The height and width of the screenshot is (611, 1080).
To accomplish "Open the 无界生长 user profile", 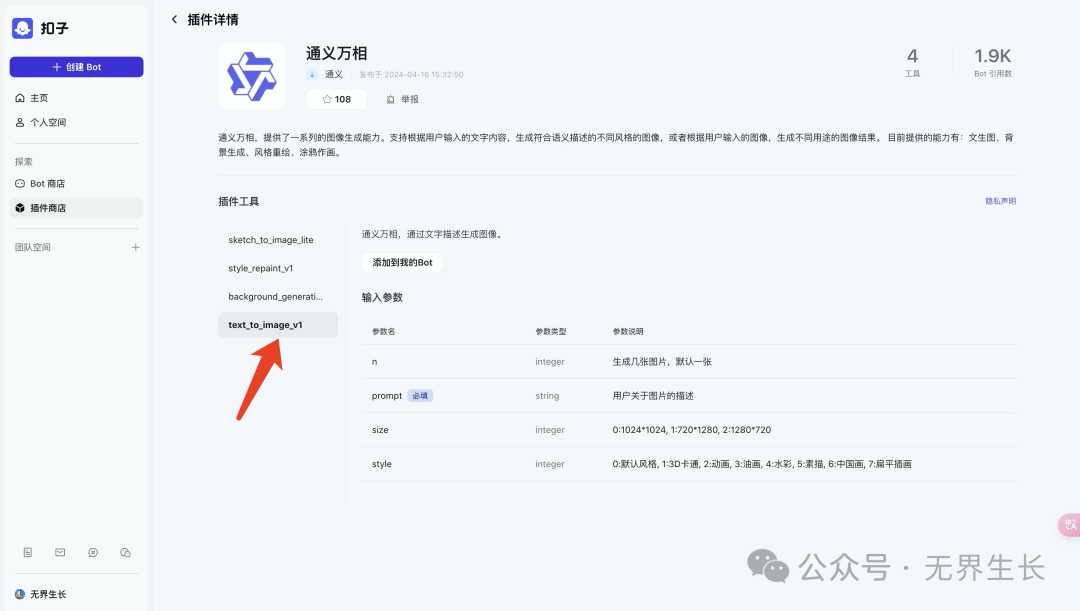I will (41, 594).
